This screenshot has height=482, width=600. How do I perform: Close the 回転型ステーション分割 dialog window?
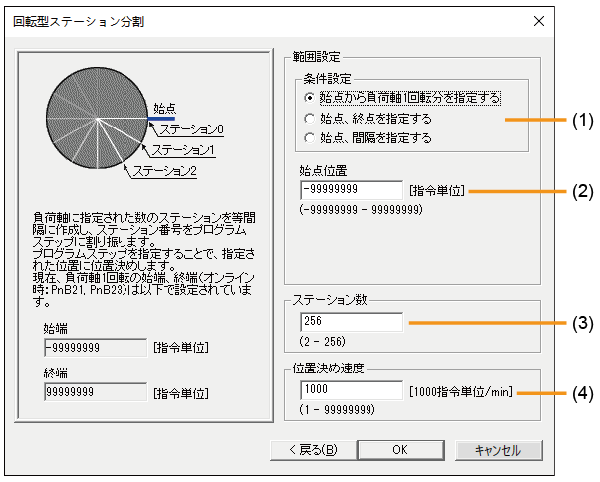pyautogui.click(x=539, y=21)
